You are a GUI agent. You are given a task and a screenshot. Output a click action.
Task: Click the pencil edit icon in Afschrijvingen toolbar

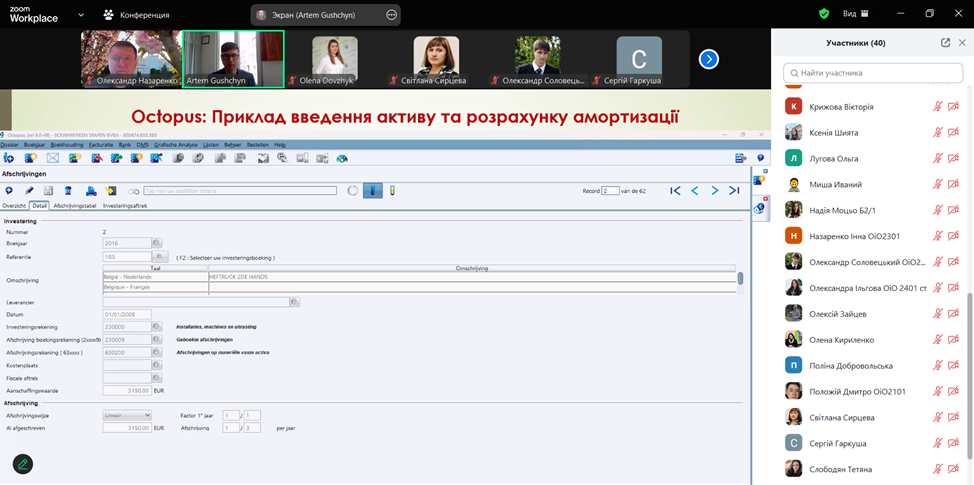[x=29, y=191]
